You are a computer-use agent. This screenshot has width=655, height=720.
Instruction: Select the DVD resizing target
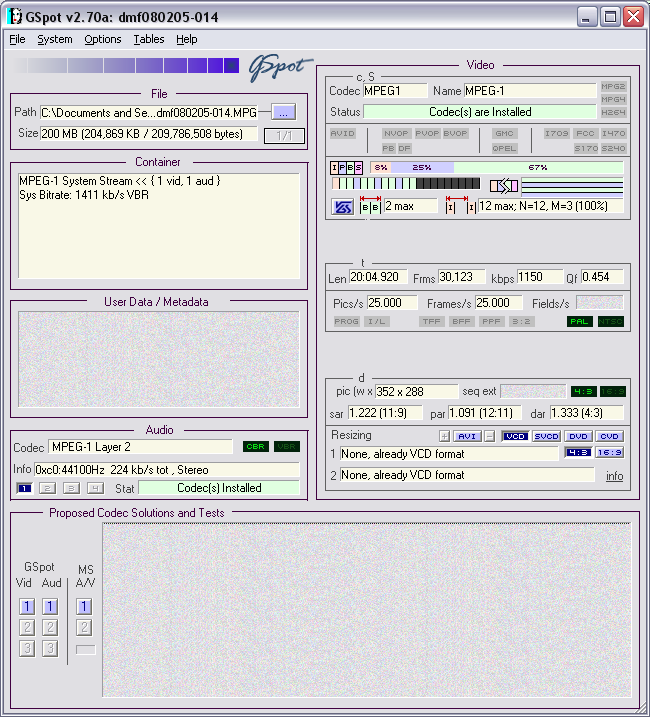[x=578, y=437]
